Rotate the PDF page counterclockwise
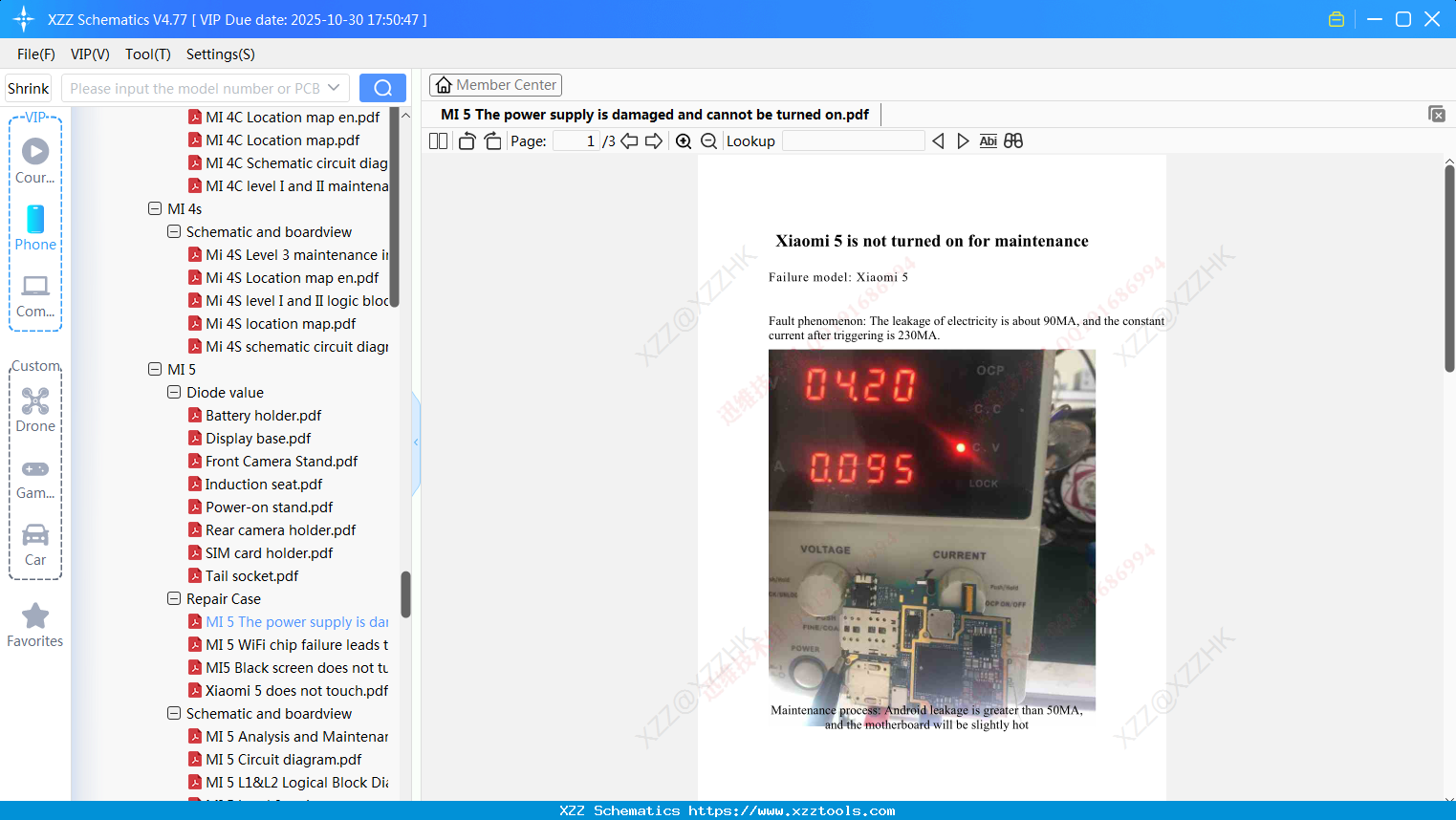1456x820 pixels. pyautogui.click(x=466, y=140)
